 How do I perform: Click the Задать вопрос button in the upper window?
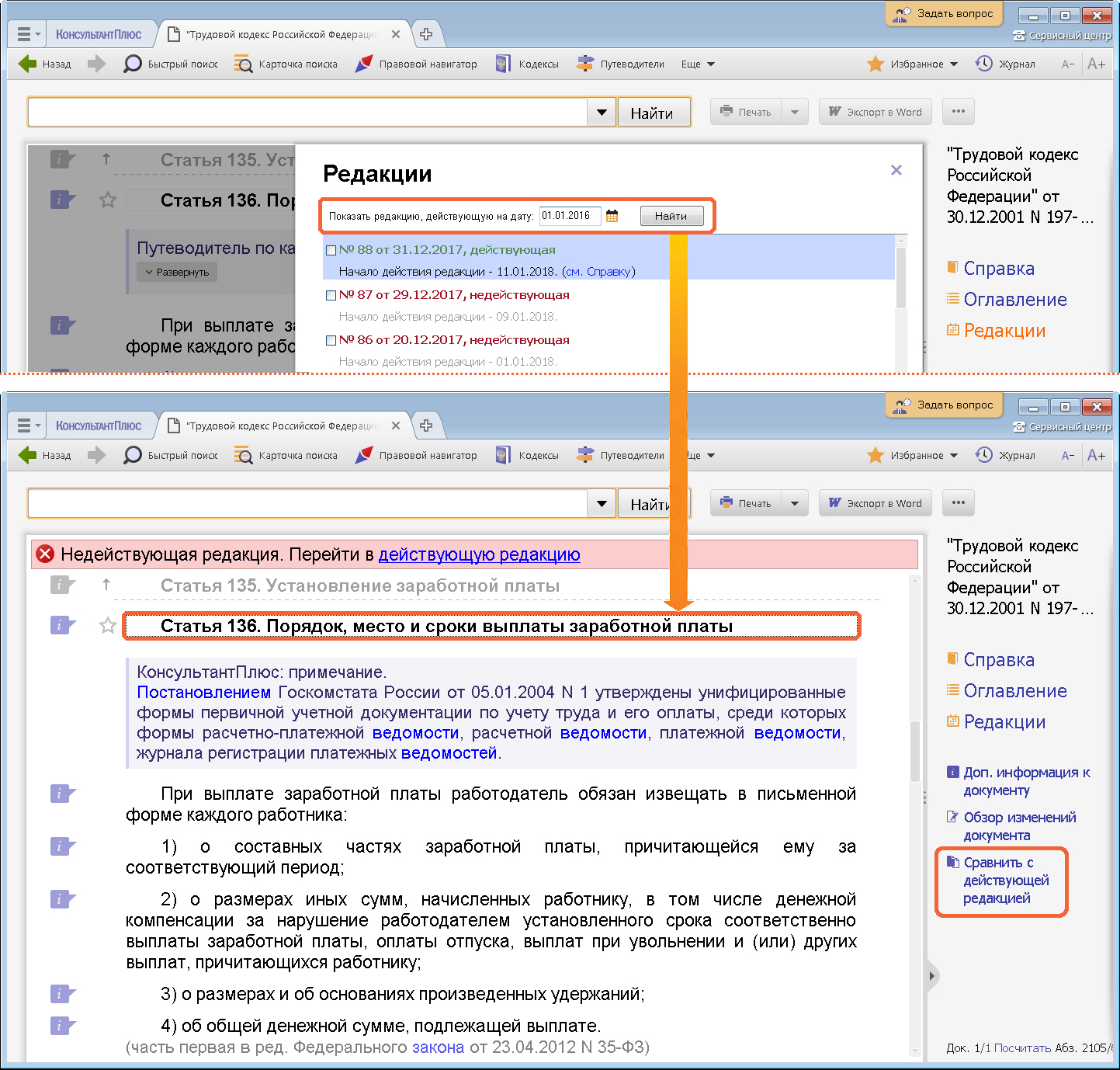click(943, 14)
